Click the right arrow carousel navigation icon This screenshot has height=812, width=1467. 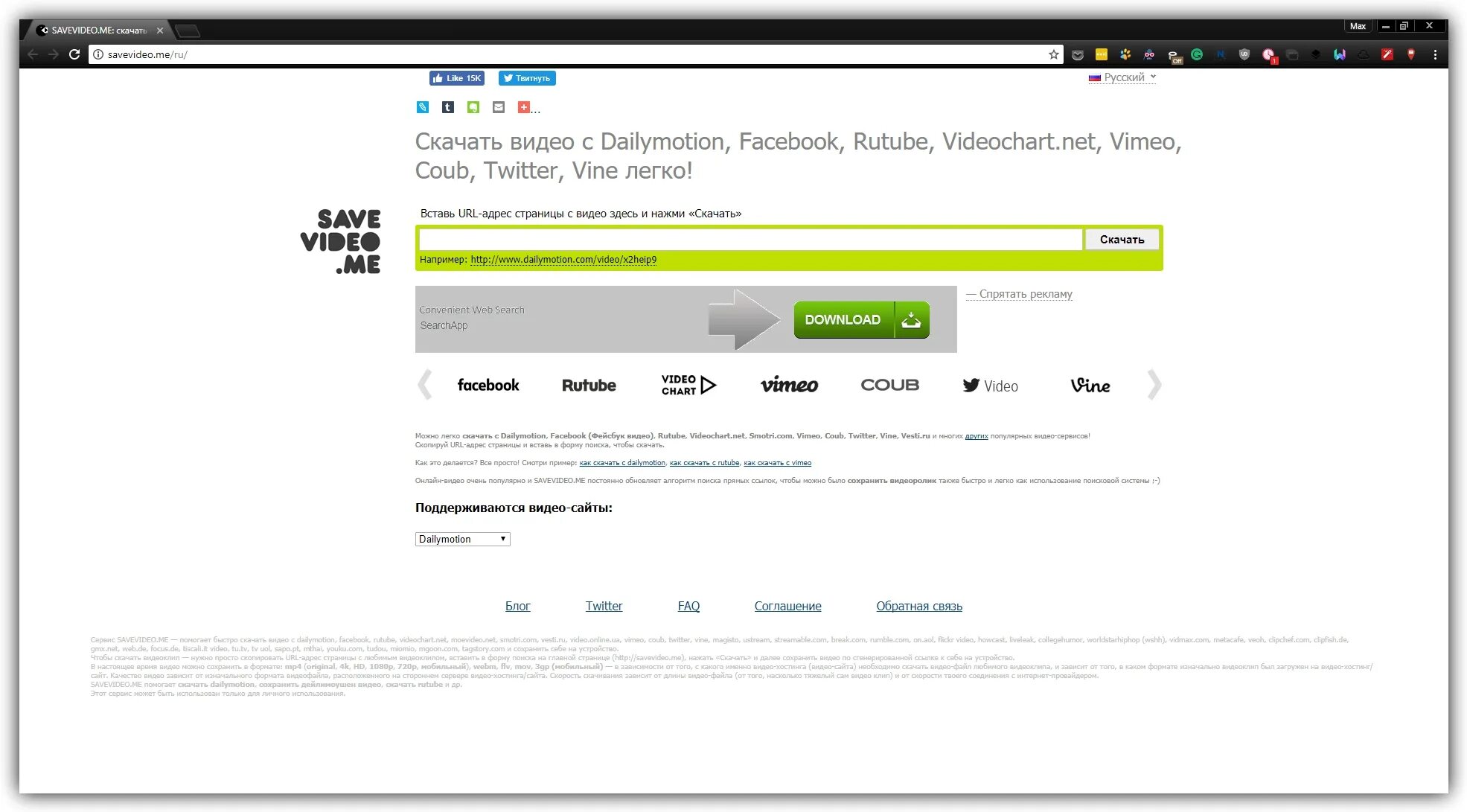1152,384
